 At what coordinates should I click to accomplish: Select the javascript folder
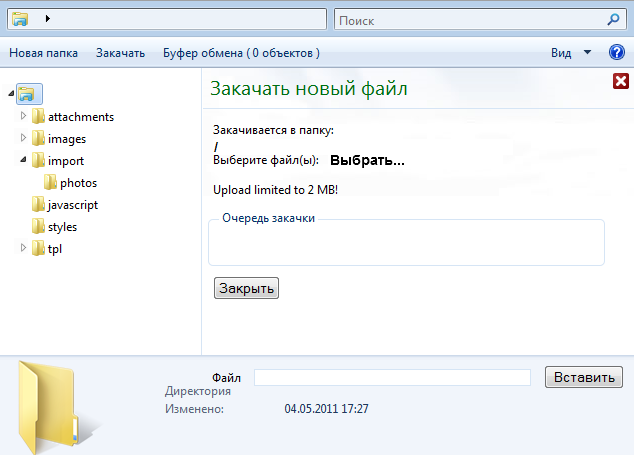click(73, 205)
